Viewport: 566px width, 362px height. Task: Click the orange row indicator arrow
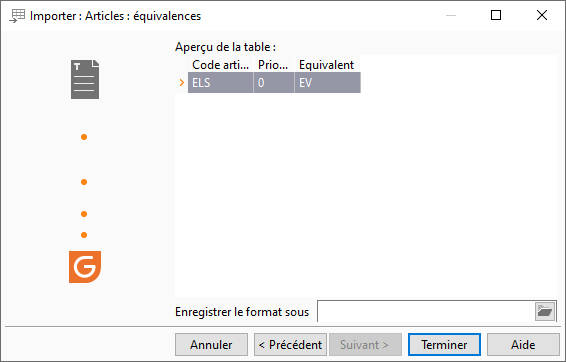coord(182,83)
